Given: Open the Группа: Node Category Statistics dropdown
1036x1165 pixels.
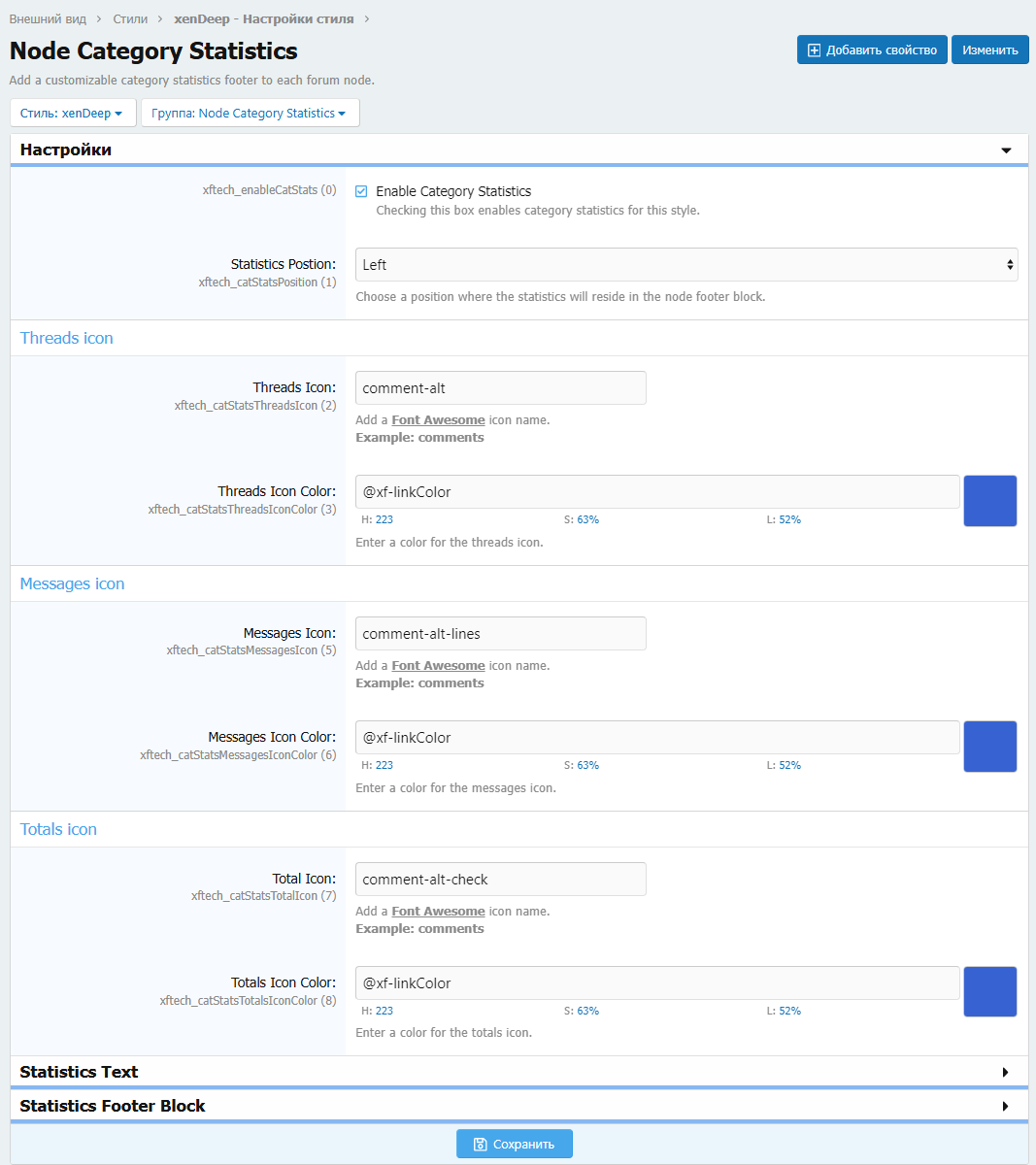Looking at the screenshot, I should tap(250, 114).
